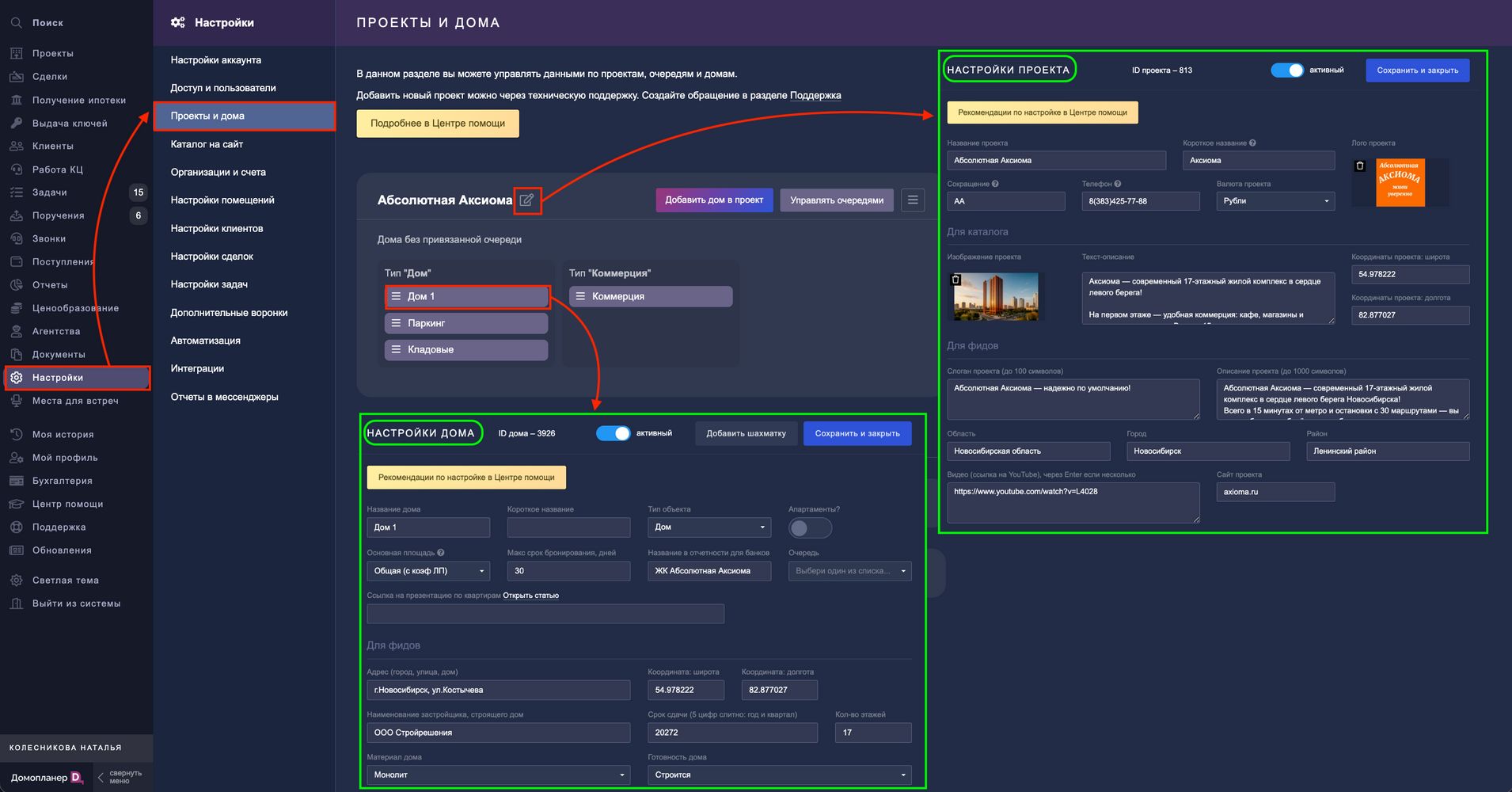
Task: Click the search magnifier icon in sidebar
Action: coord(16,23)
